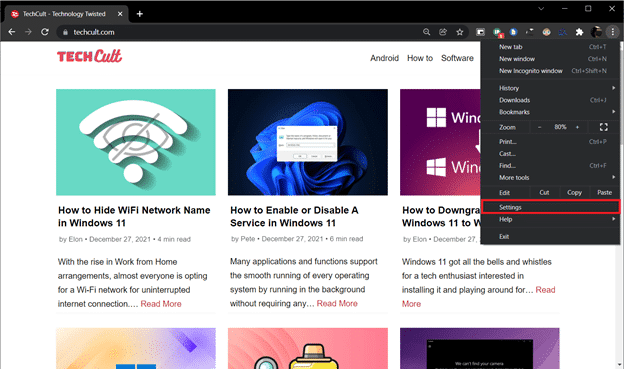Click Copy in Edit row
Screen dimensions: 624x370
tap(574, 193)
